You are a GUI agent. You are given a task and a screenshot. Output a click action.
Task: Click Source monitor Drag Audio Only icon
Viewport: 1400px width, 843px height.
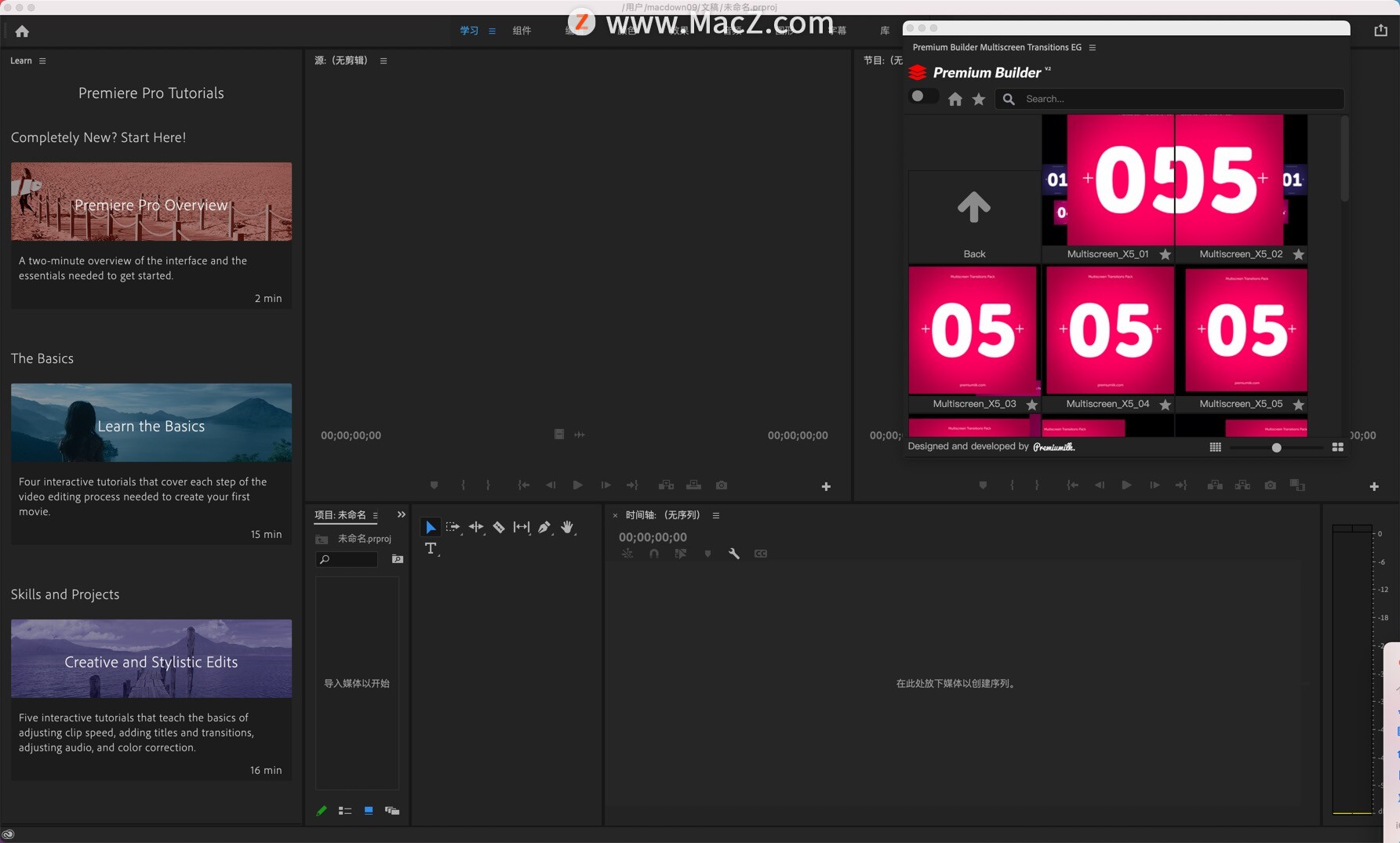580,434
